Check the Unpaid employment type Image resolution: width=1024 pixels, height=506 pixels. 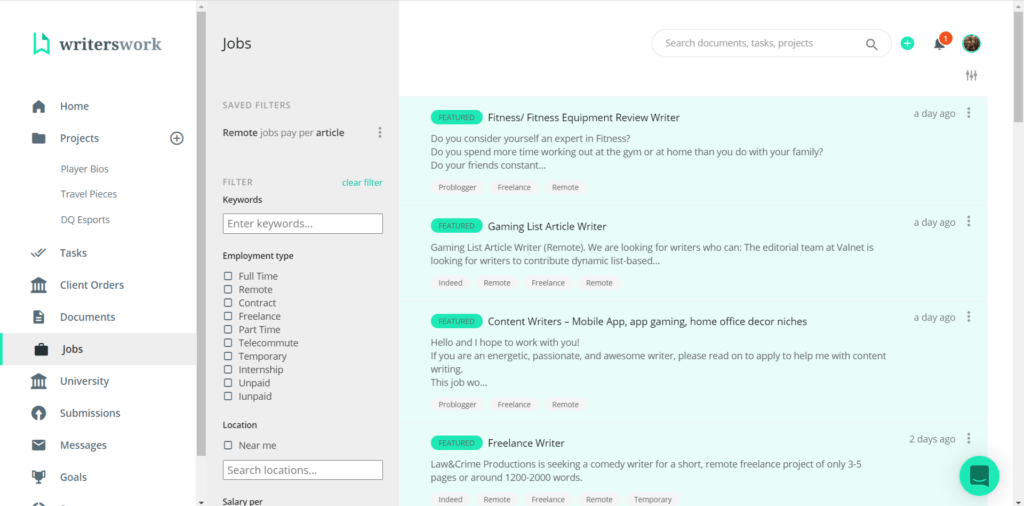228,383
